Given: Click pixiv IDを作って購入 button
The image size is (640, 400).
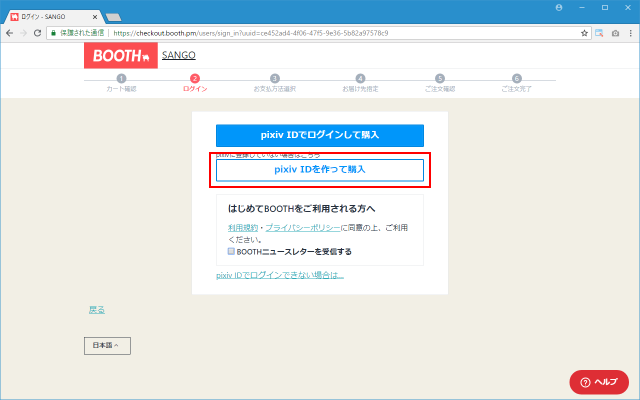Looking at the screenshot, I should coord(320,170).
